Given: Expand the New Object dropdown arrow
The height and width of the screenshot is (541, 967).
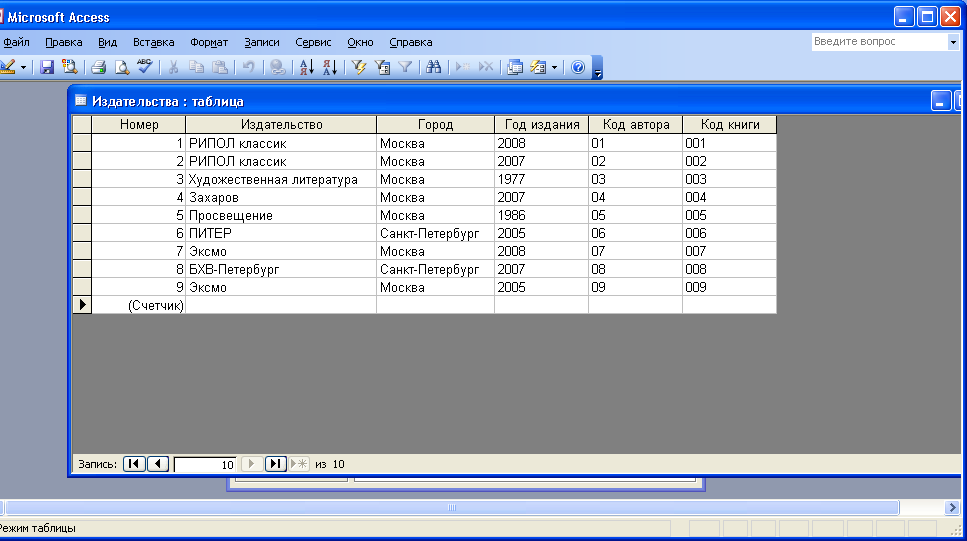Looking at the screenshot, I should pyautogui.click(x=554, y=67).
